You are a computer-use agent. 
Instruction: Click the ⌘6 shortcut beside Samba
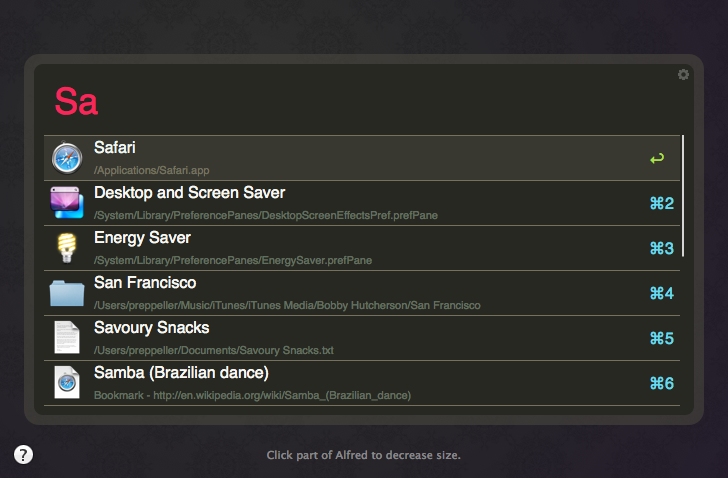point(661,384)
